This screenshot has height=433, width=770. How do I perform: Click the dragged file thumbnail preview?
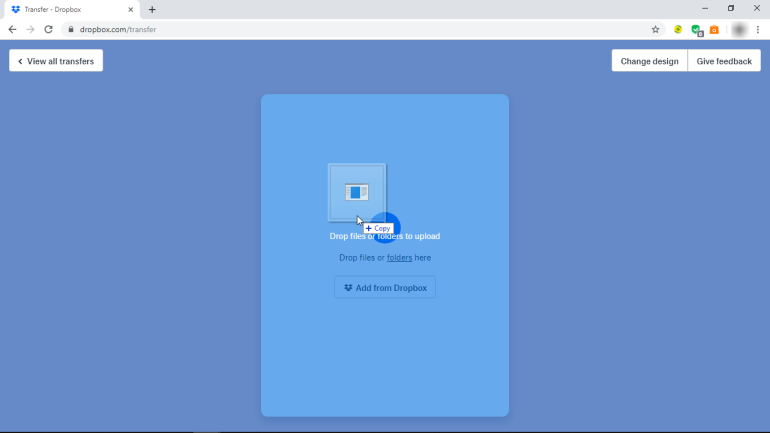(x=357, y=192)
